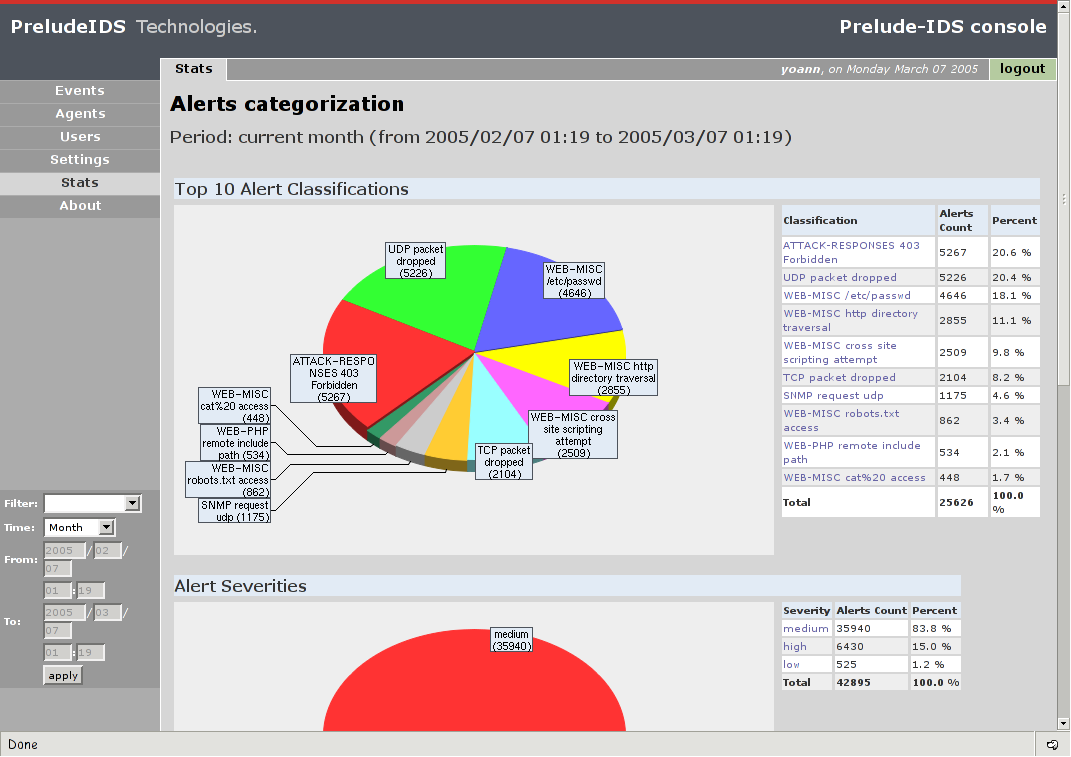Click the pie label WEB-MISC robots.txt access (862)
This screenshot has width=1071, height=757.
pyautogui.click(x=228, y=480)
